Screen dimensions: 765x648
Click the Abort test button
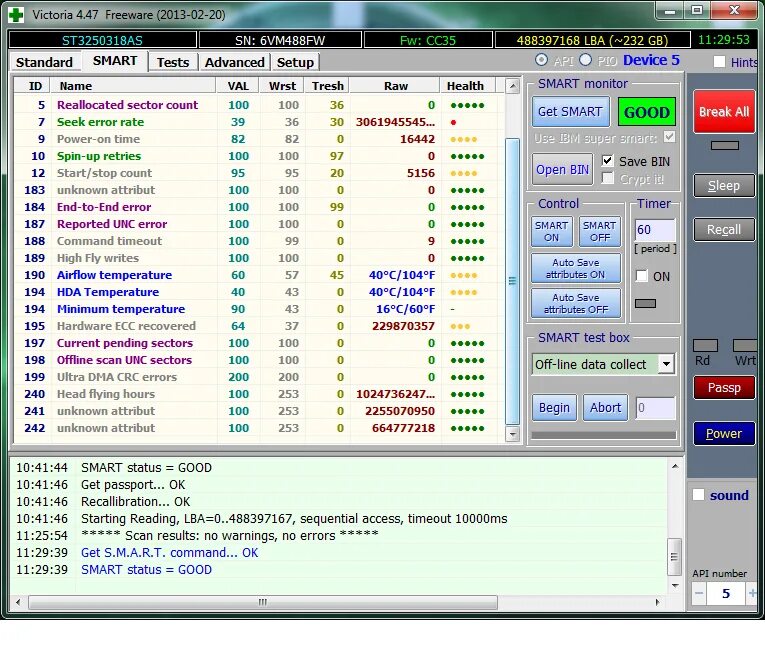coord(605,407)
